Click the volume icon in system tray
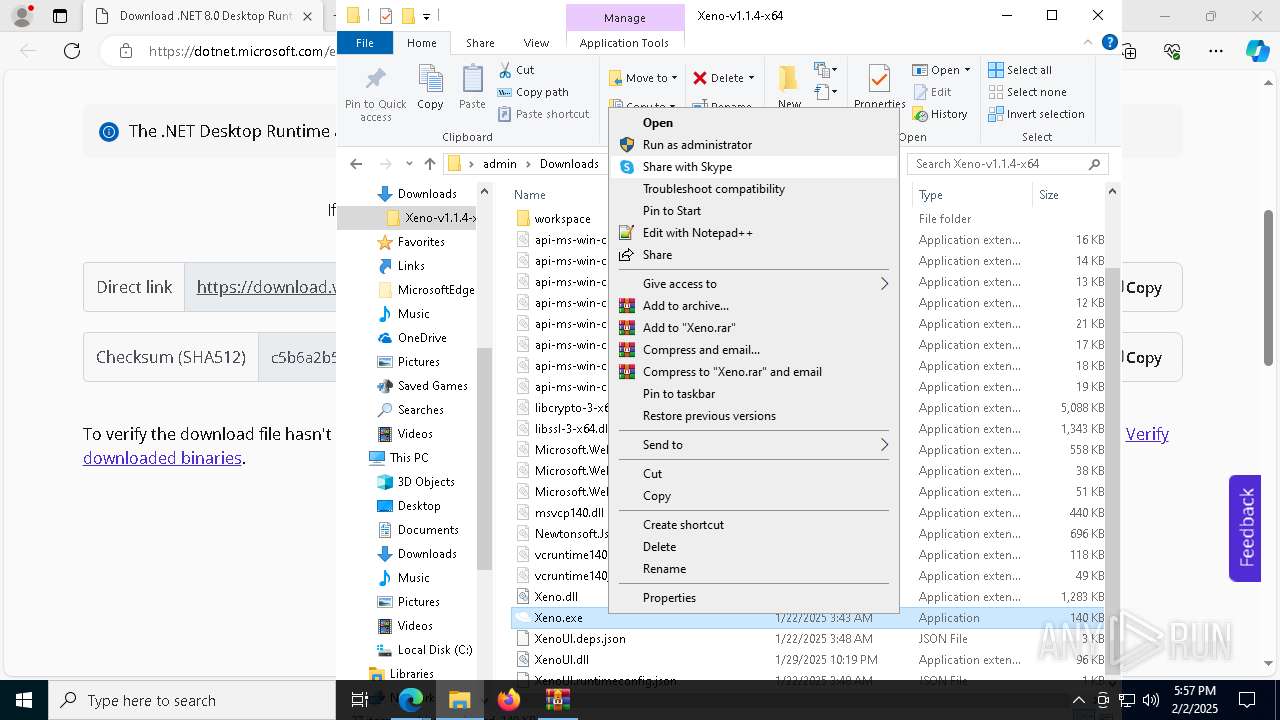The image size is (1280, 720). pyautogui.click(x=1150, y=700)
